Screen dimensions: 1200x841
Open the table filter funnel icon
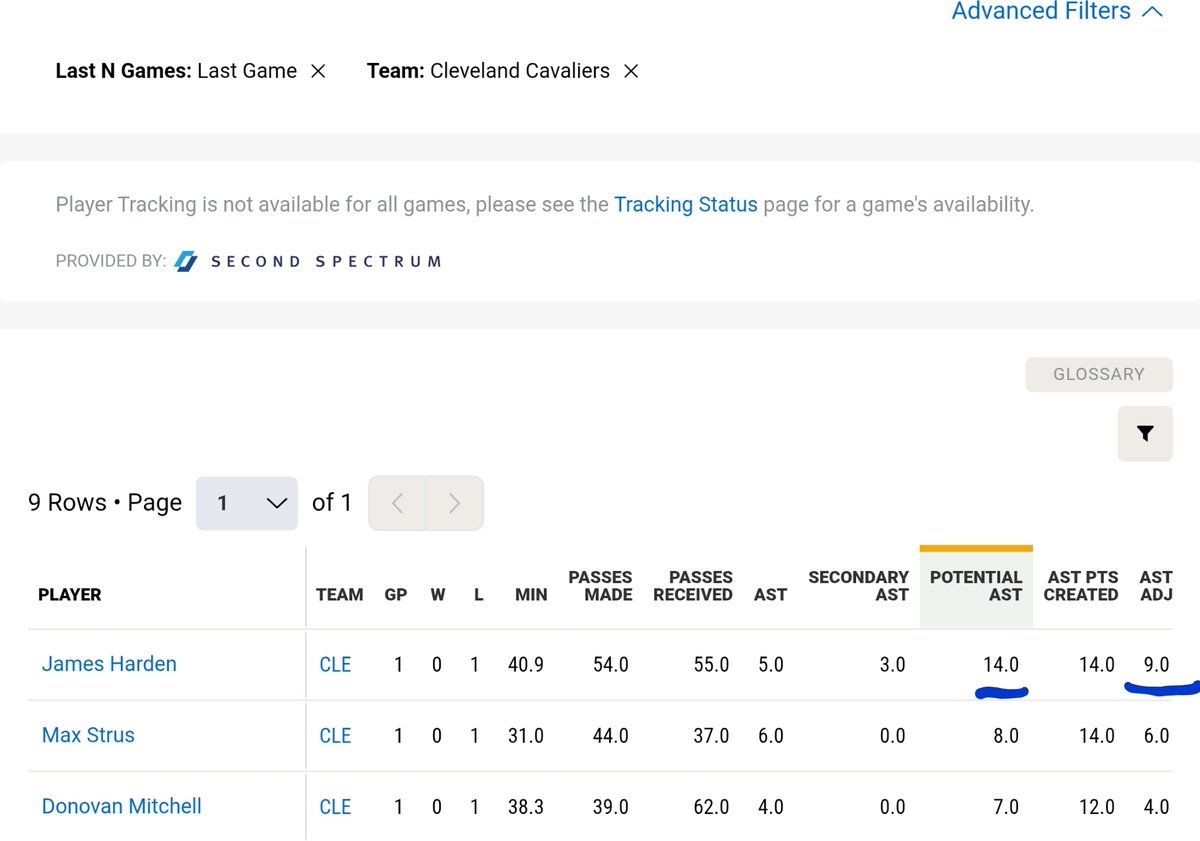[1146, 434]
